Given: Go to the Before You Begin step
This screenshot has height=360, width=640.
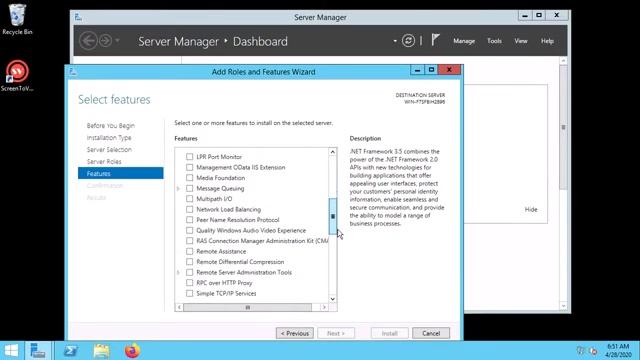Looking at the screenshot, I should pyautogui.click(x=111, y=126).
